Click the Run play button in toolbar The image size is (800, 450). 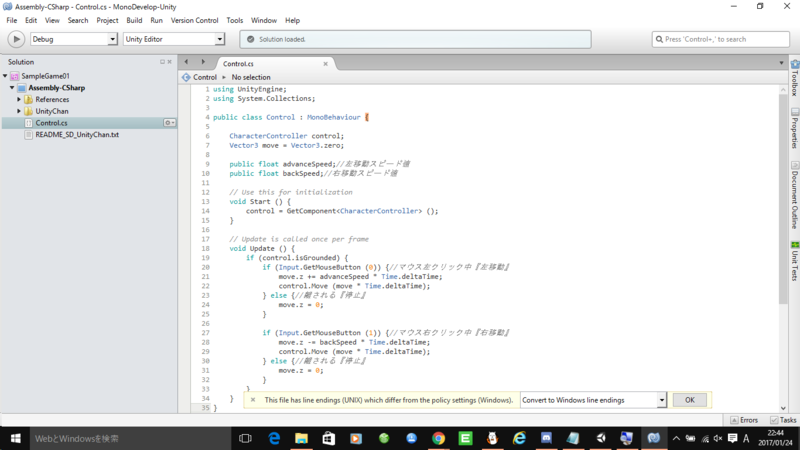click(x=16, y=39)
